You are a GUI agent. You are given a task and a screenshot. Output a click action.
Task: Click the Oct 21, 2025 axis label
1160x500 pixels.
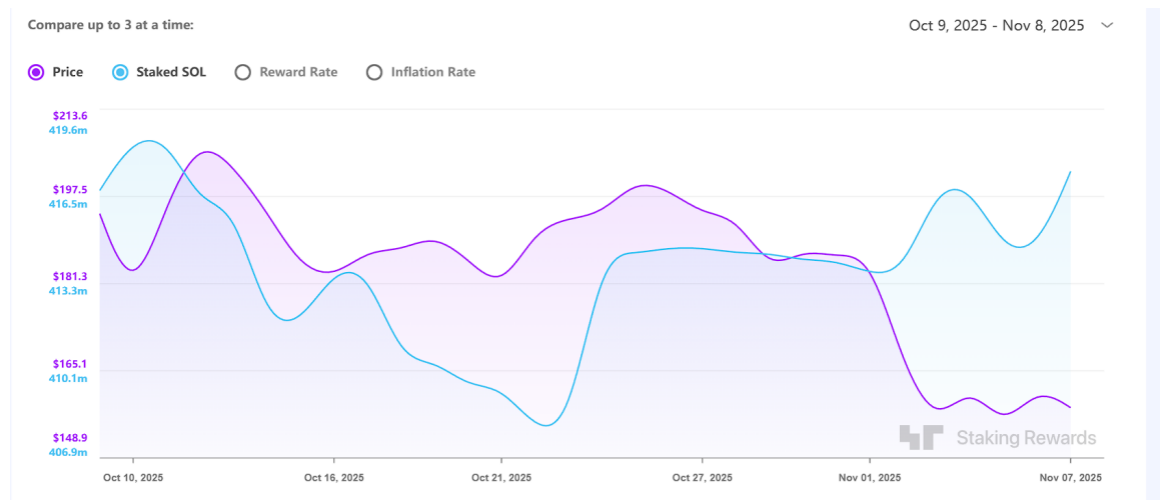501,477
